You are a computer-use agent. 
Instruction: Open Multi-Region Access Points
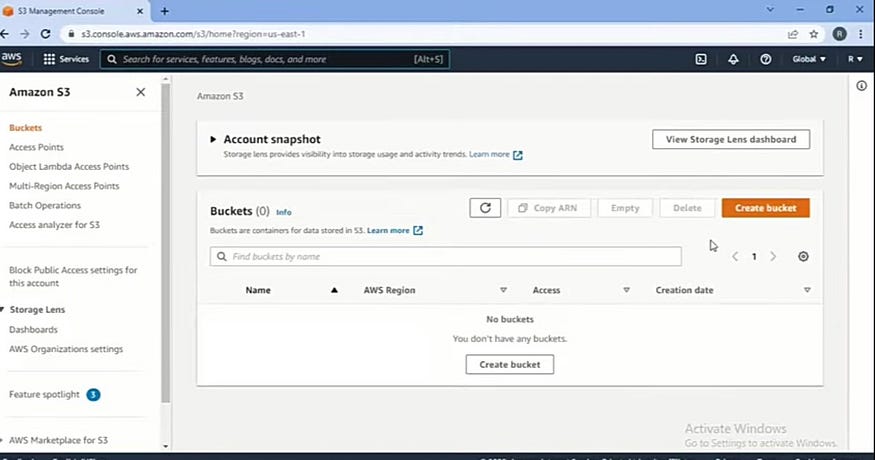pyautogui.click(x=64, y=186)
